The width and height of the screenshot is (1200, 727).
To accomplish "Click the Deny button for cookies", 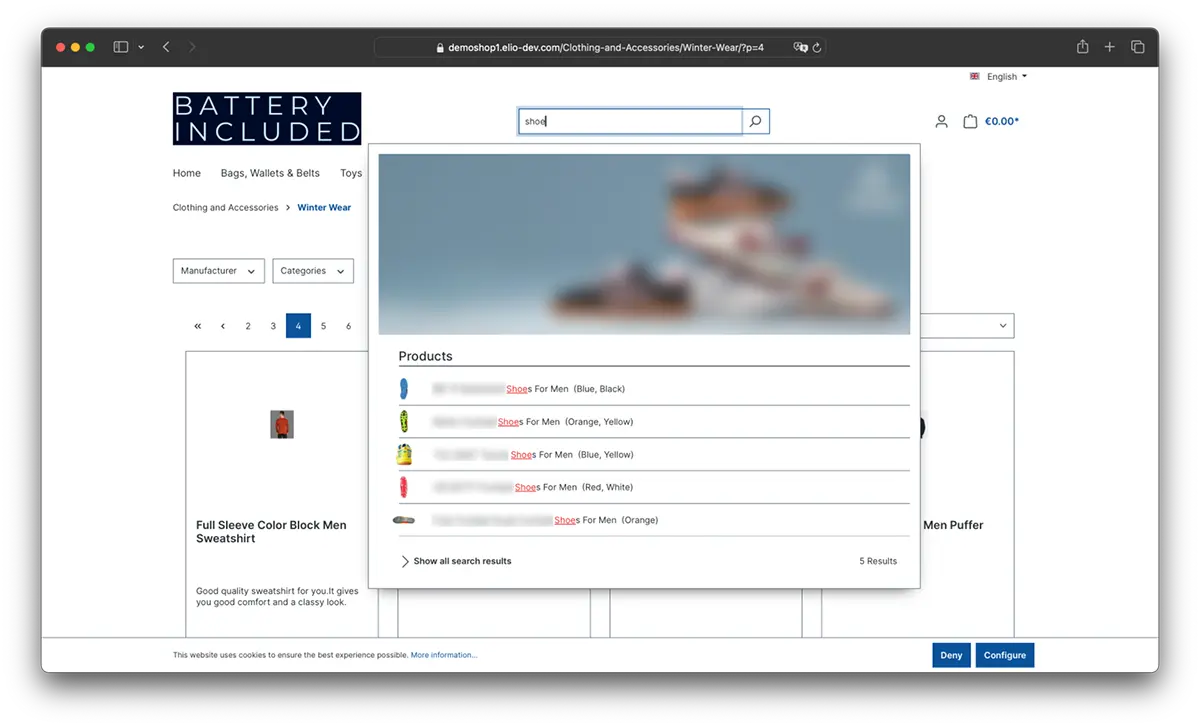I will [x=950, y=655].
